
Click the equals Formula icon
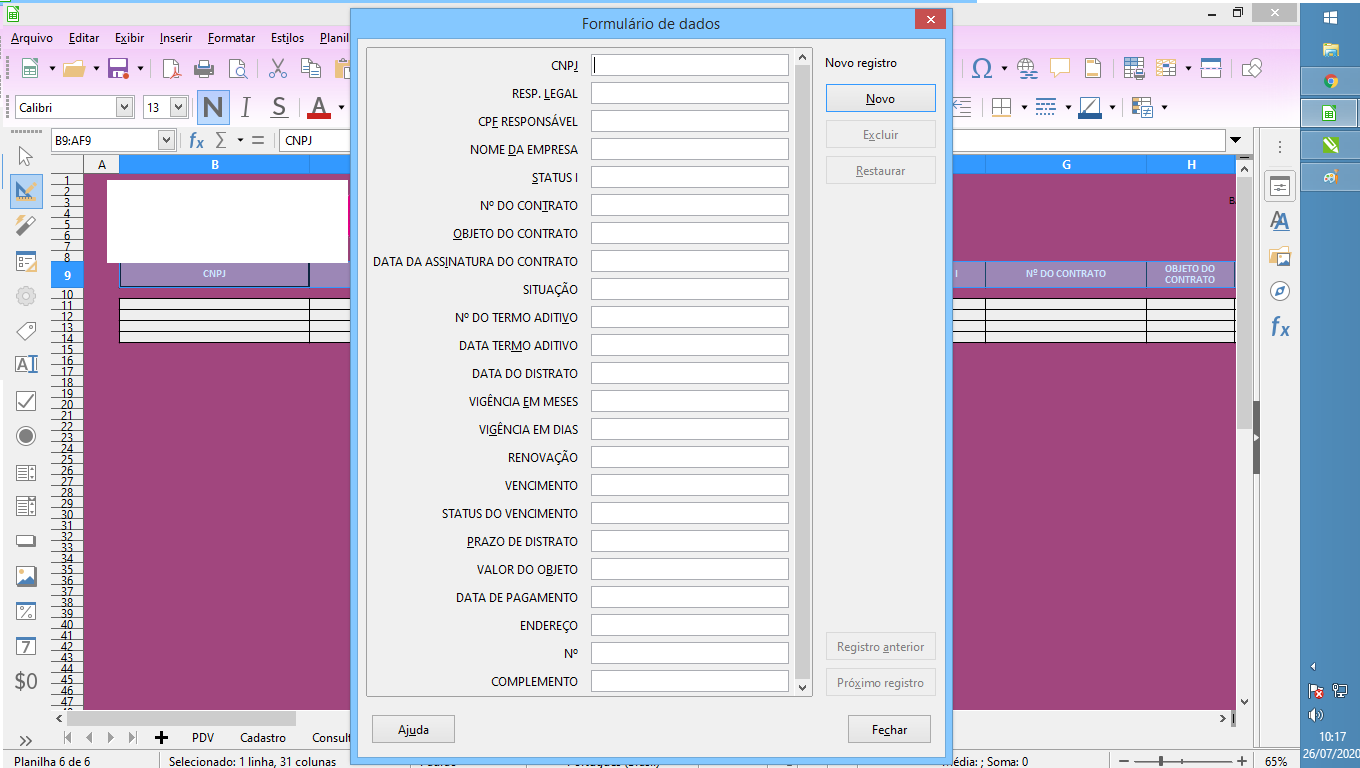click(258, 140)
